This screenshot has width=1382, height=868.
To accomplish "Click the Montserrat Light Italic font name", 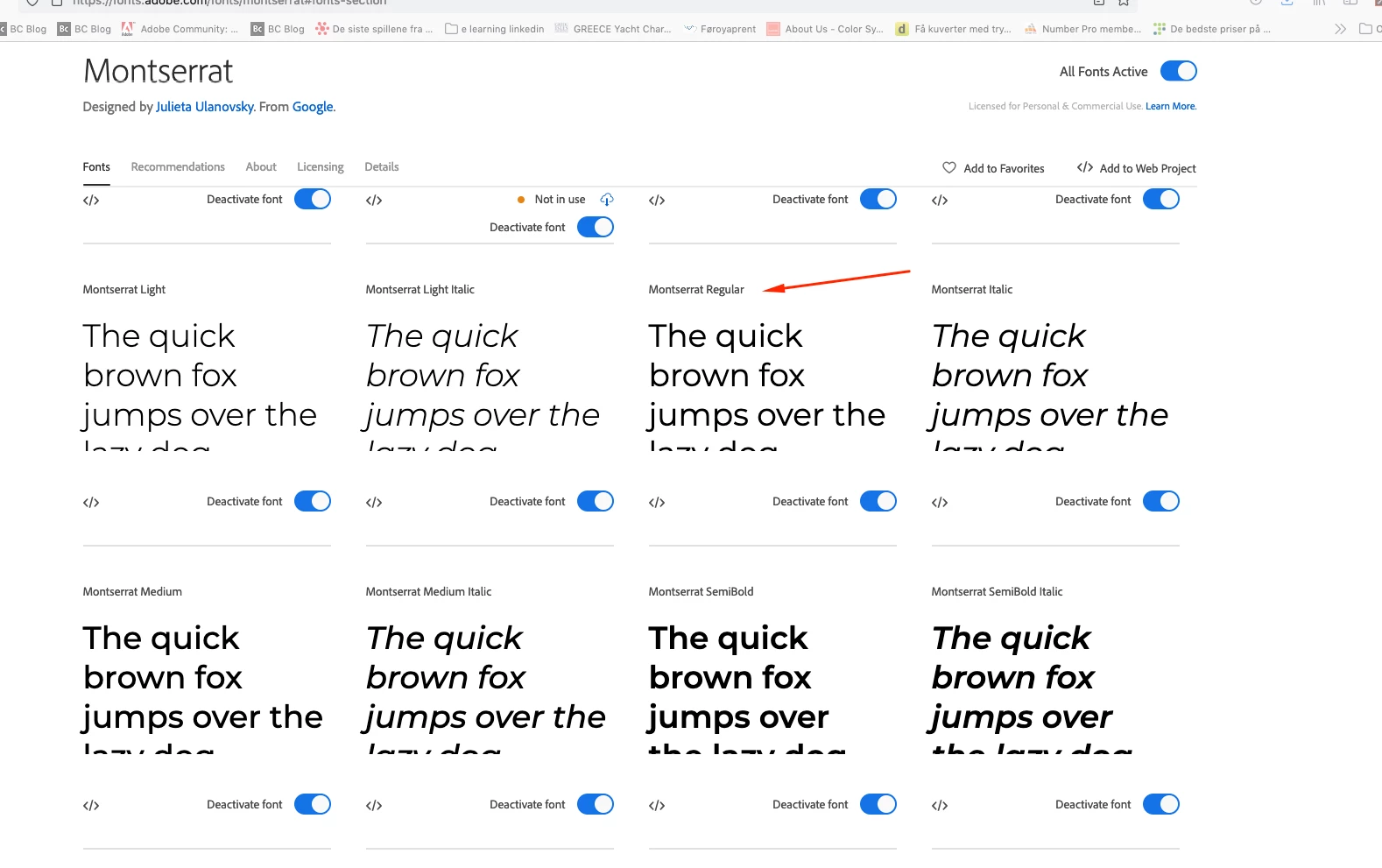I will [x=420, y=289].
